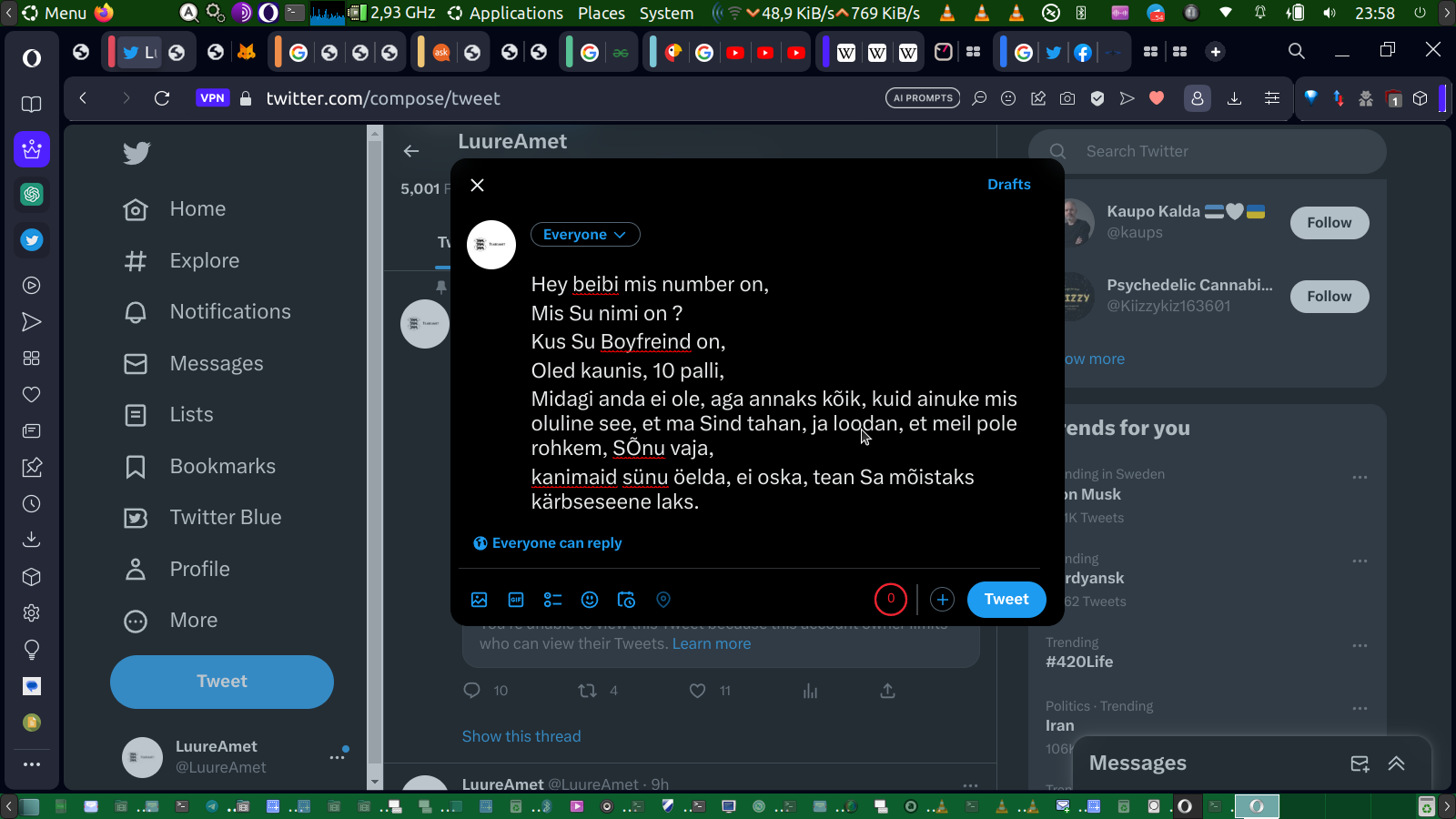
Task: Open Lists in Twitter sidebar
Action: point(168,415)
